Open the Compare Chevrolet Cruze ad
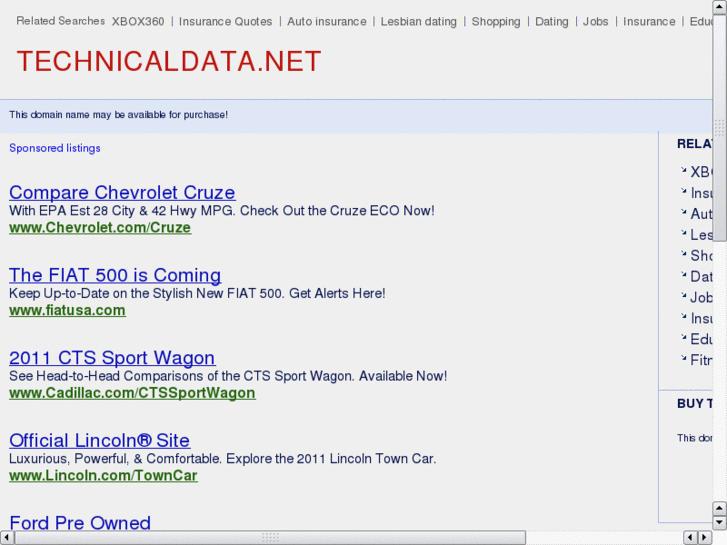 pyautogui.click(x=122, y=192)
